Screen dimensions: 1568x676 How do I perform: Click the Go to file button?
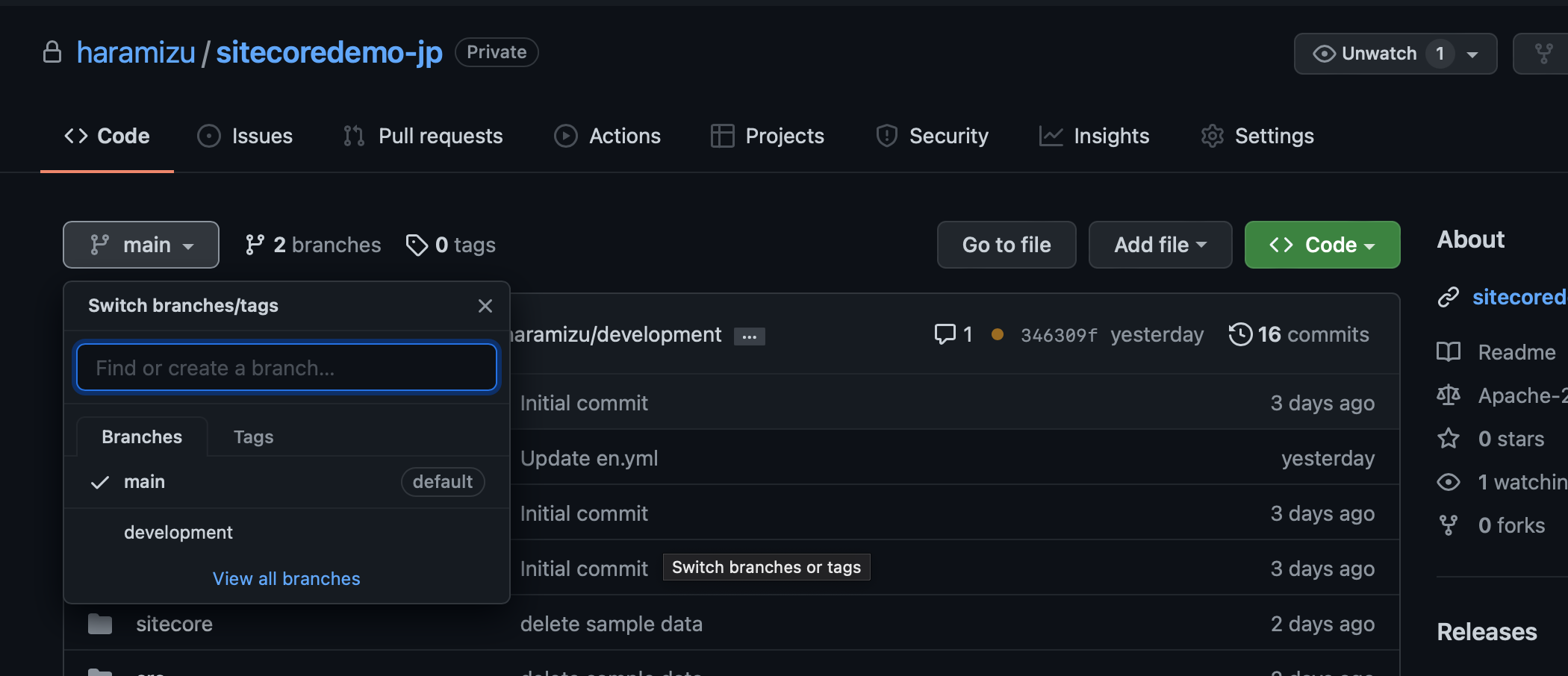[1007, 245]
